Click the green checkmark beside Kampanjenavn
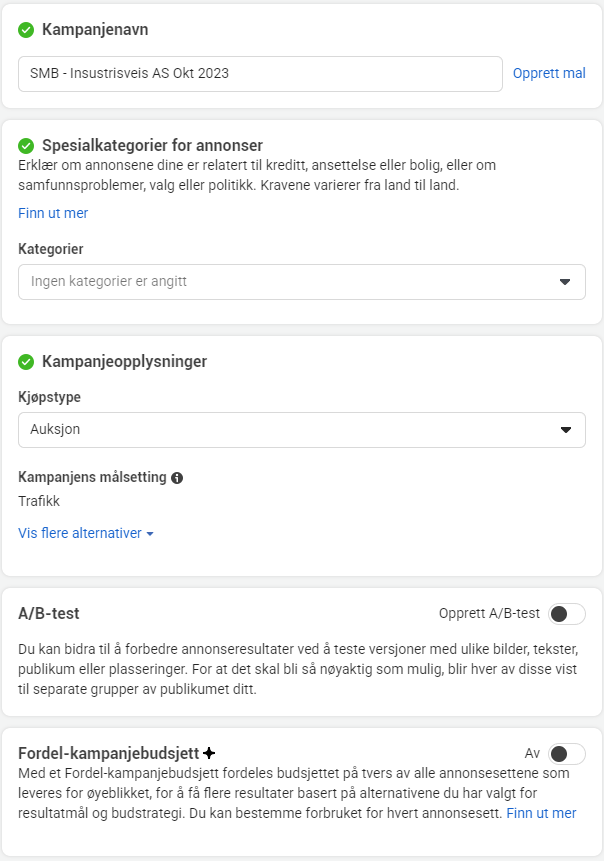 pyautogui.click(x=26, y=30)
